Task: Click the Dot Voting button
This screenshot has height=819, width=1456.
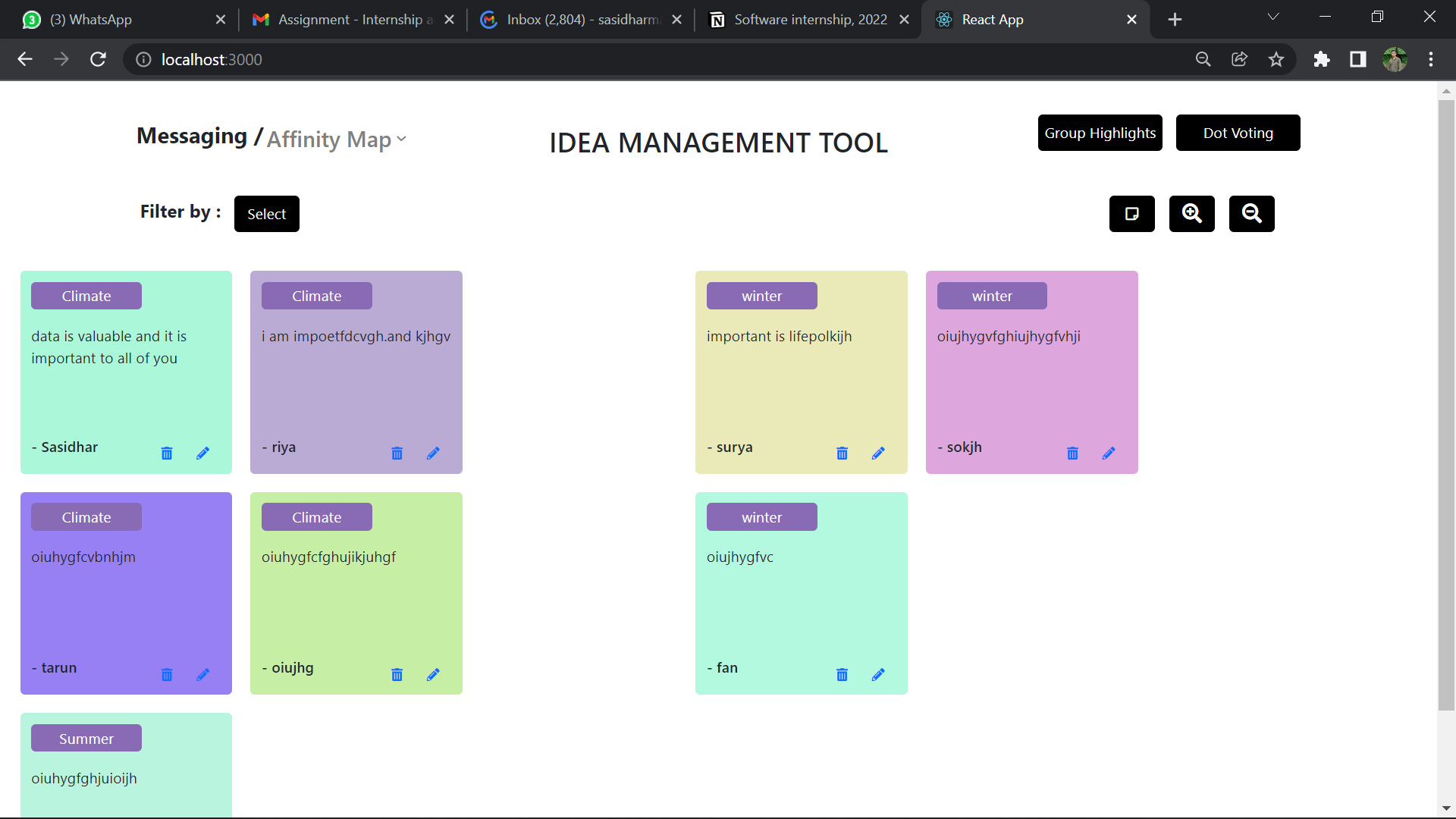Action: pos(1238,133)
